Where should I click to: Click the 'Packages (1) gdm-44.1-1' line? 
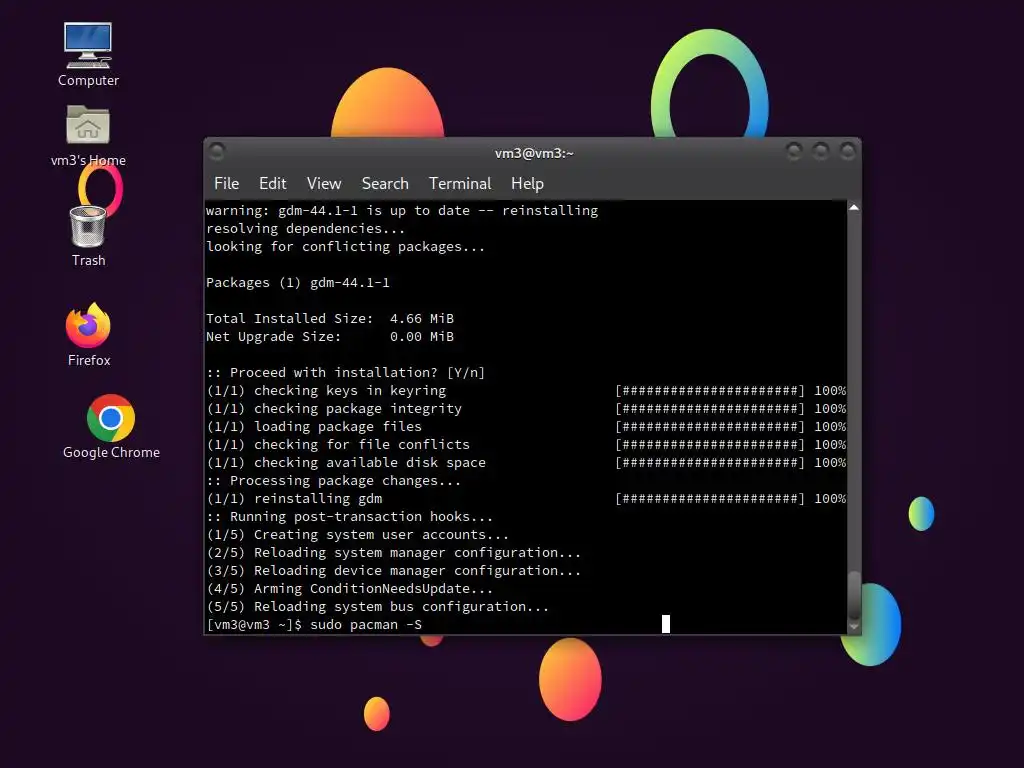tap(298, 283)
